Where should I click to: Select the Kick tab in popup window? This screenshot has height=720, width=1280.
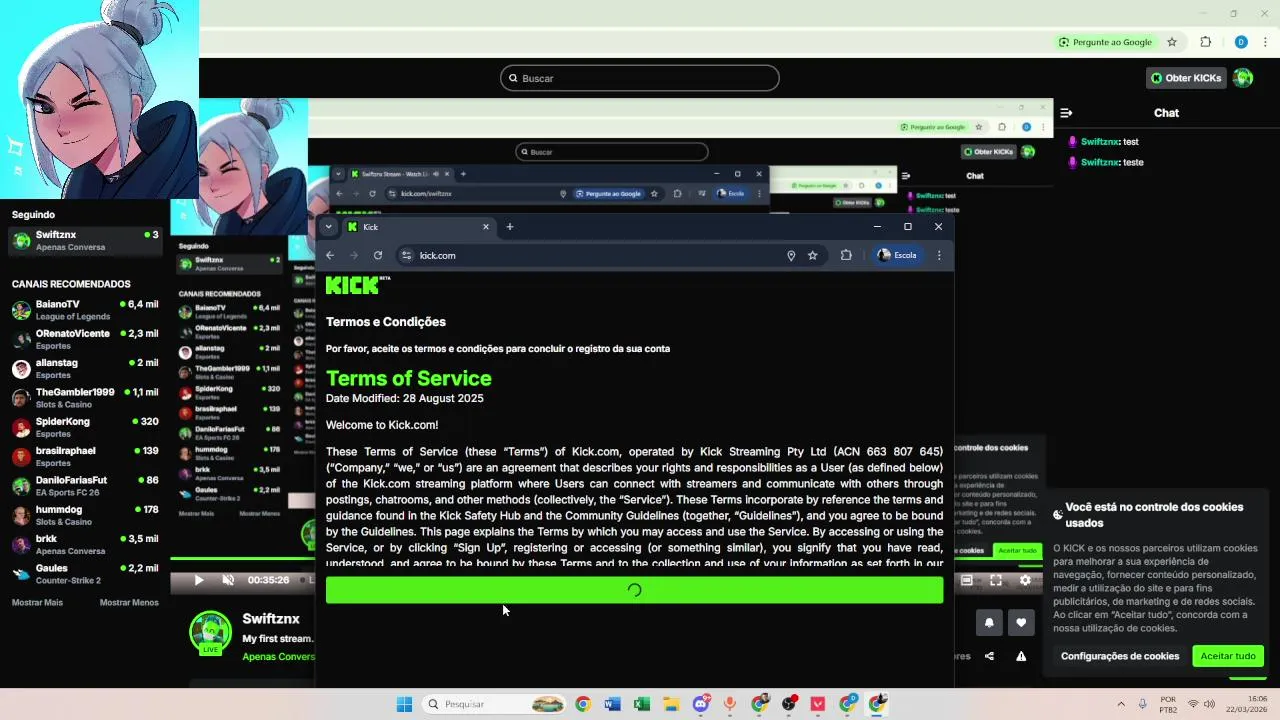pyautogui.click(x=418, y=227)
